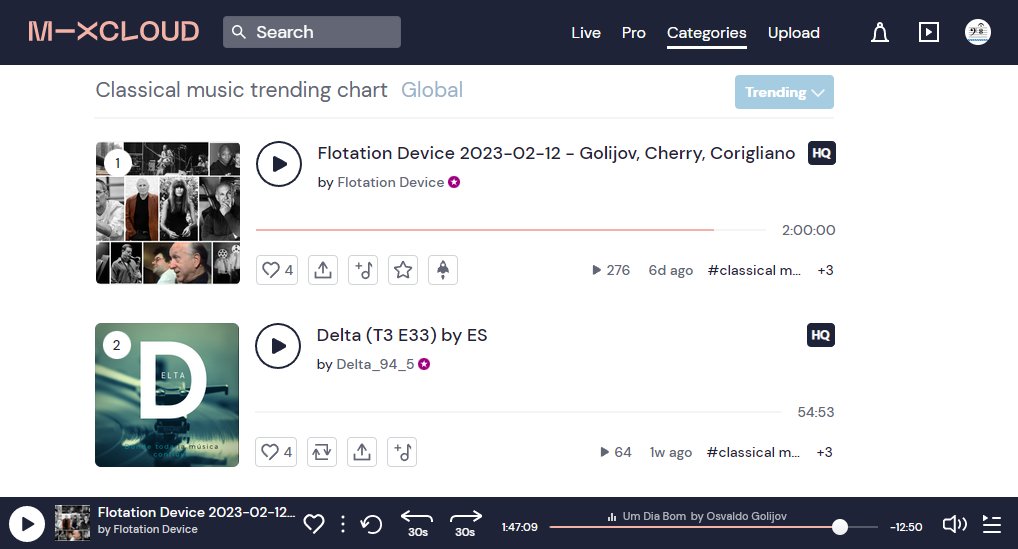Click 'by Flotation Device' in player bar
Viewport: 1018px width, 549px height.
[x=147, y=529]
